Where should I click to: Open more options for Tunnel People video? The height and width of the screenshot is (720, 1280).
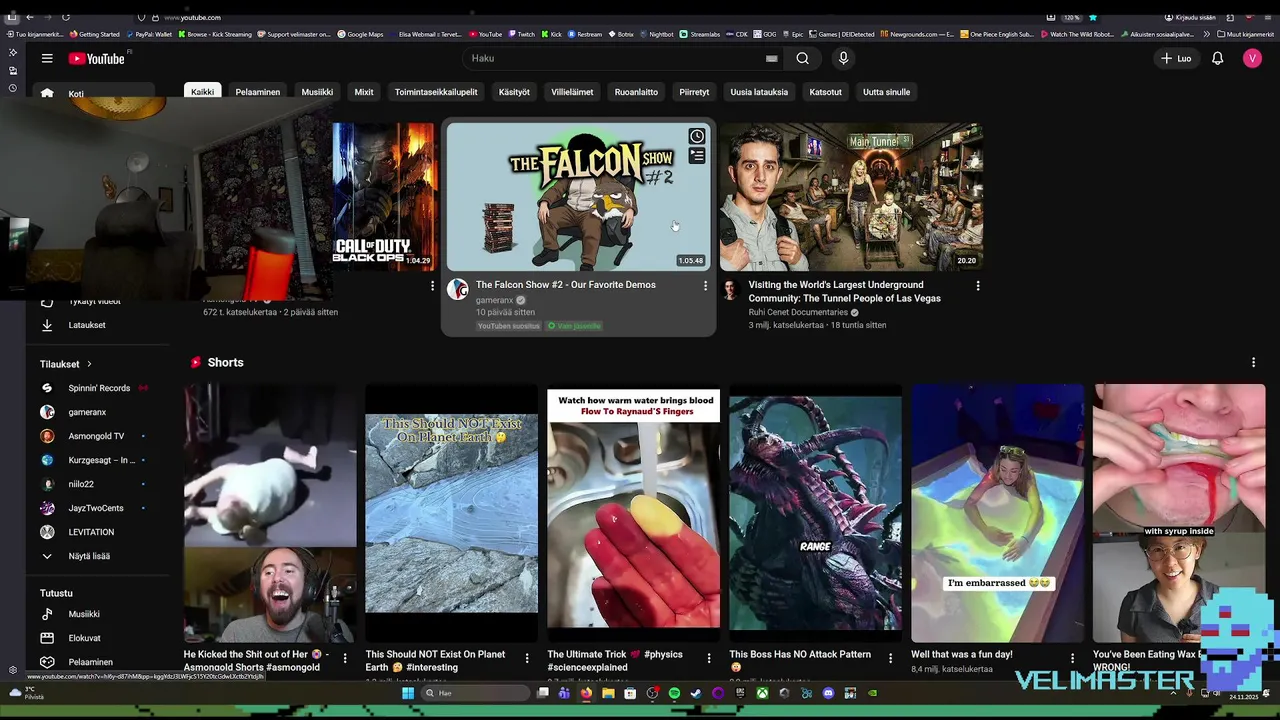978,286
